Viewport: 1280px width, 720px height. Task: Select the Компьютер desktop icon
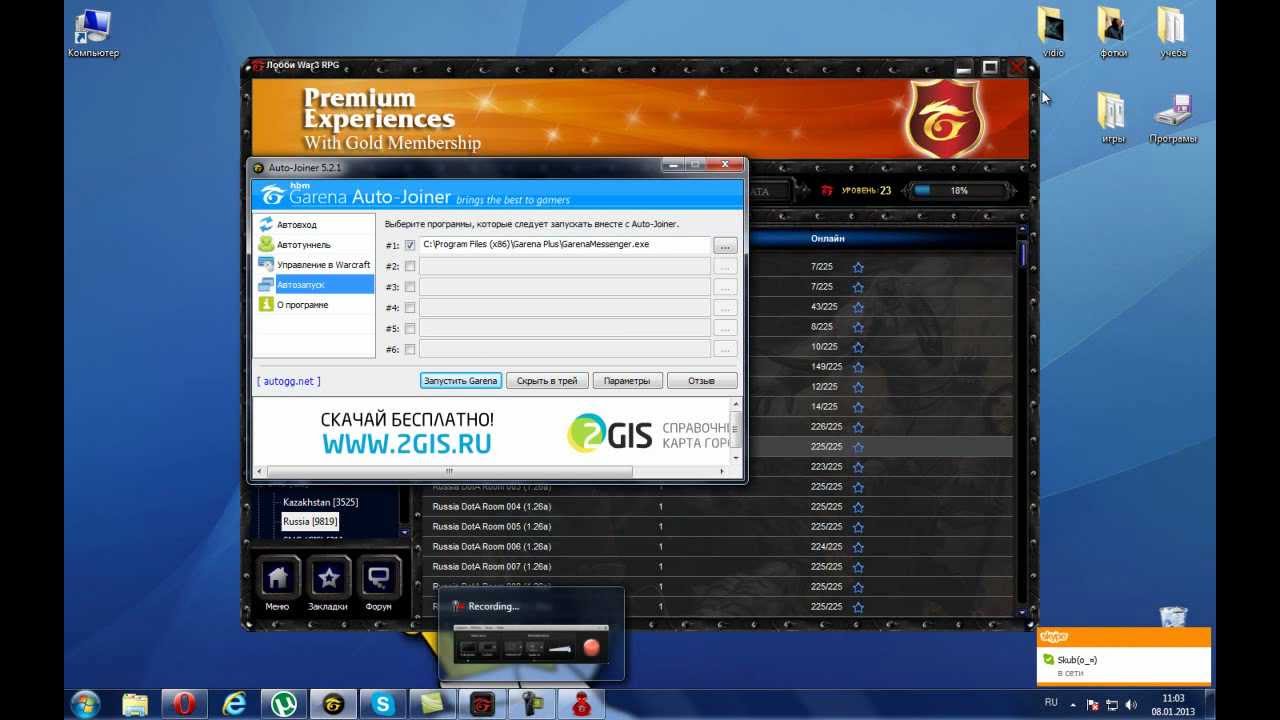pos(93,33)
